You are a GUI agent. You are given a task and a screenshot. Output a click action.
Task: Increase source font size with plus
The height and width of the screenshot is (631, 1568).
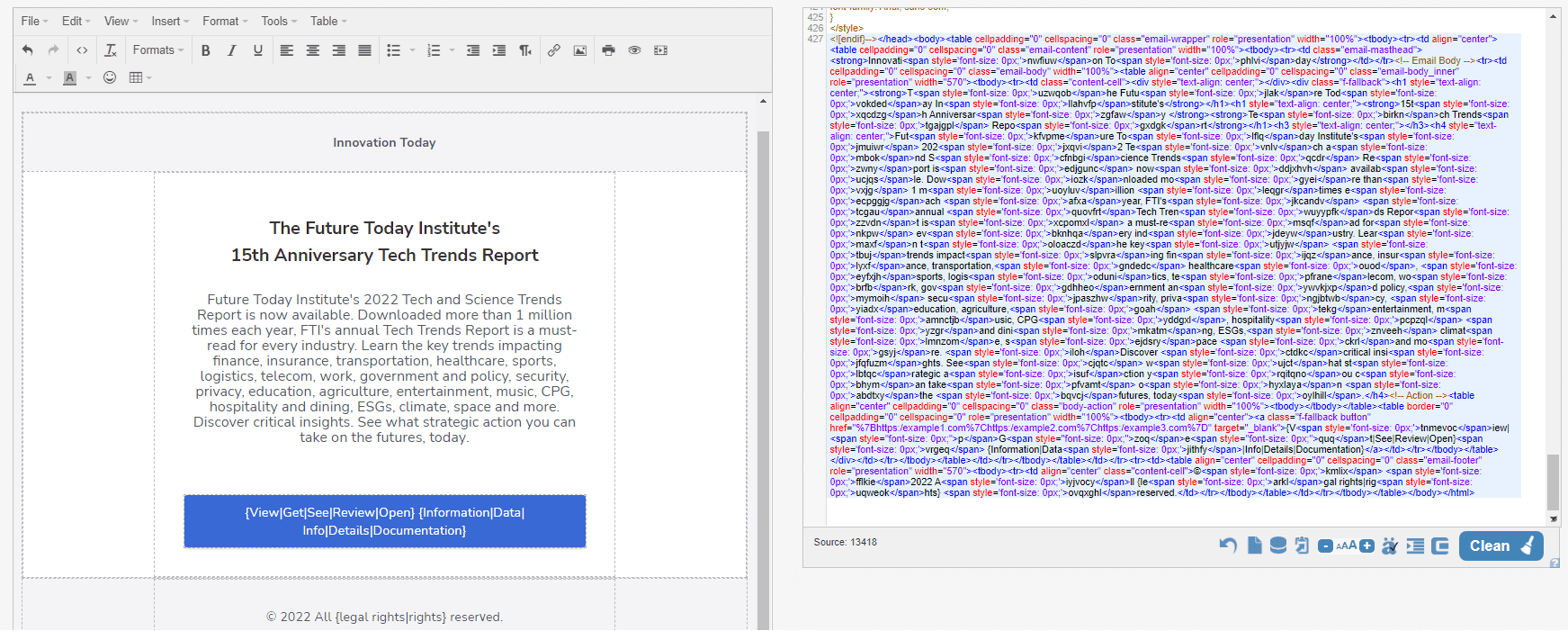click(x=1367, y=545)
